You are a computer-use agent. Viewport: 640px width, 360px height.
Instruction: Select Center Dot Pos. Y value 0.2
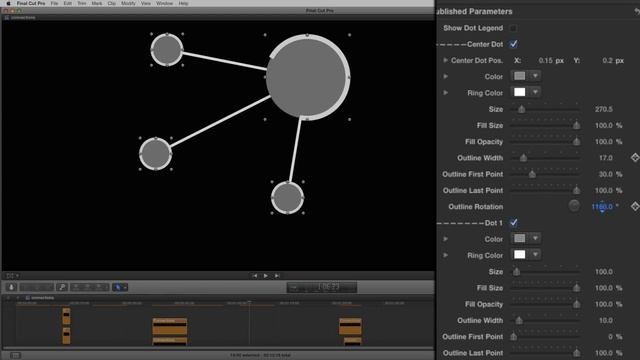coord(607,60)
